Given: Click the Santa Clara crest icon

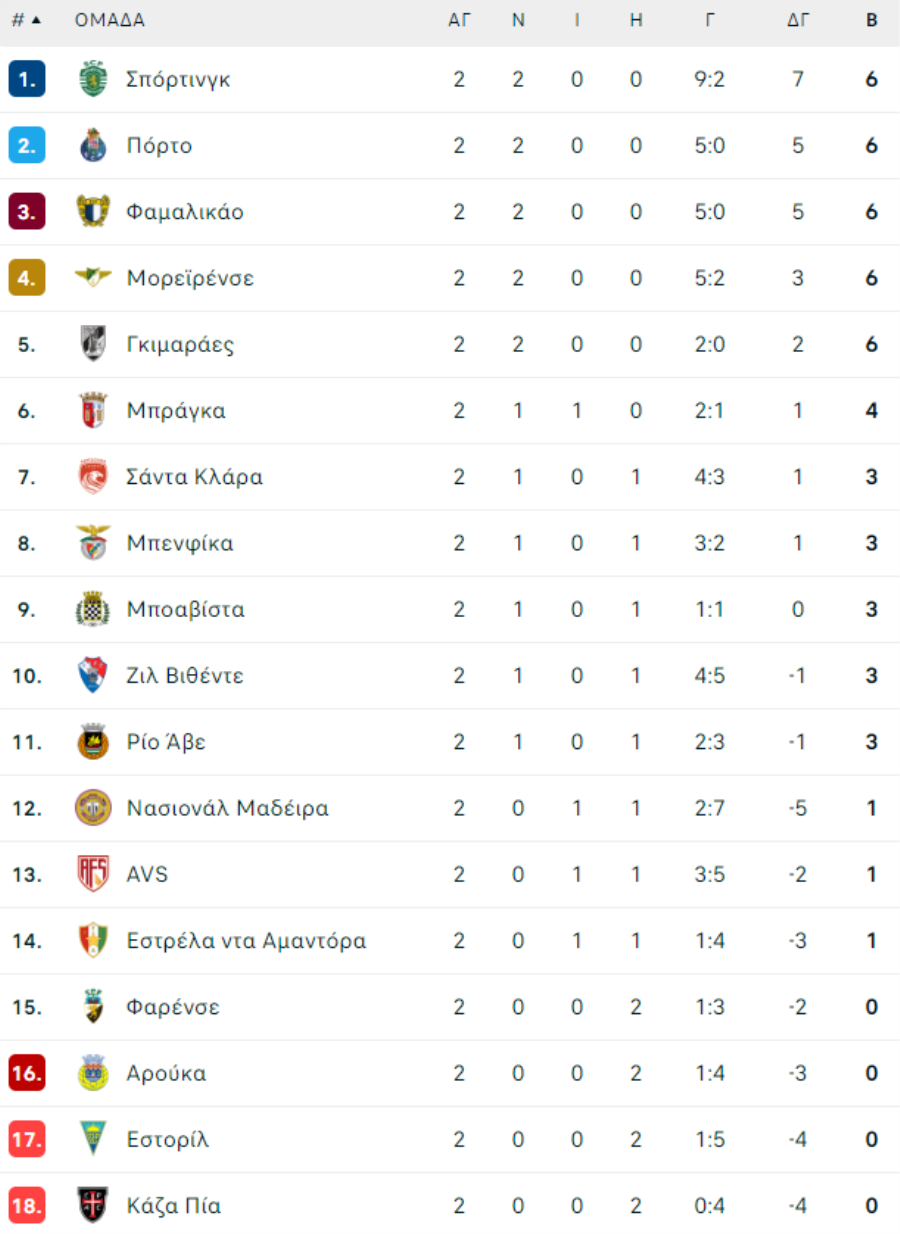Looking at the screenshot, I should pyautogui.click(x=93, y=476).
